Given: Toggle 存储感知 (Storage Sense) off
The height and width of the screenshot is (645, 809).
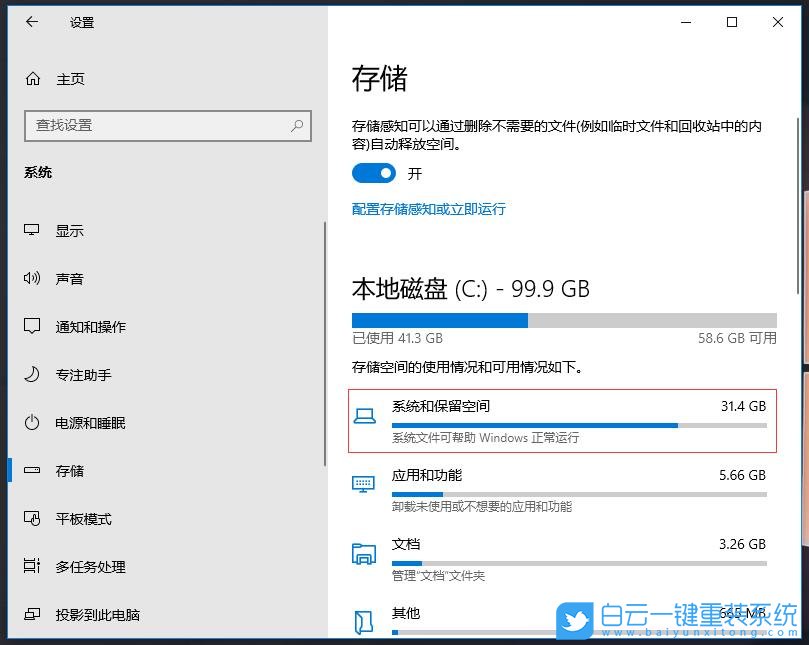Looking at the screenshot, I should tap(374, 174).
